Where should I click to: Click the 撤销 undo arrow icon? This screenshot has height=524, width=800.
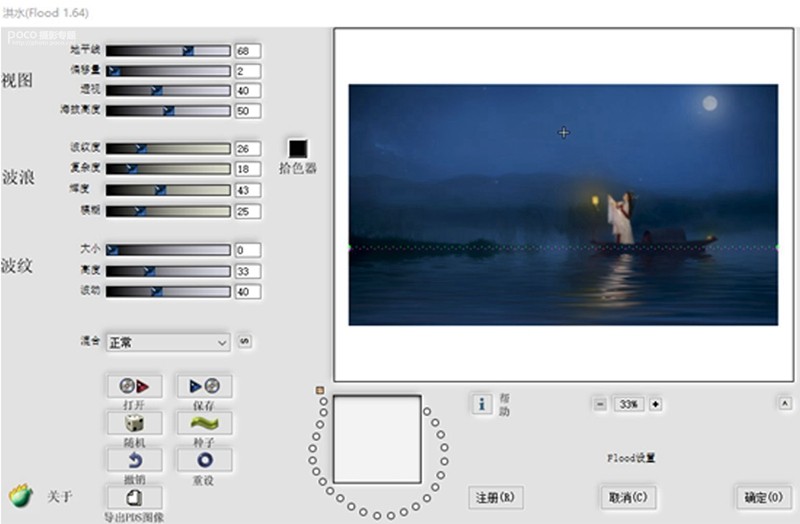point(135,460)
